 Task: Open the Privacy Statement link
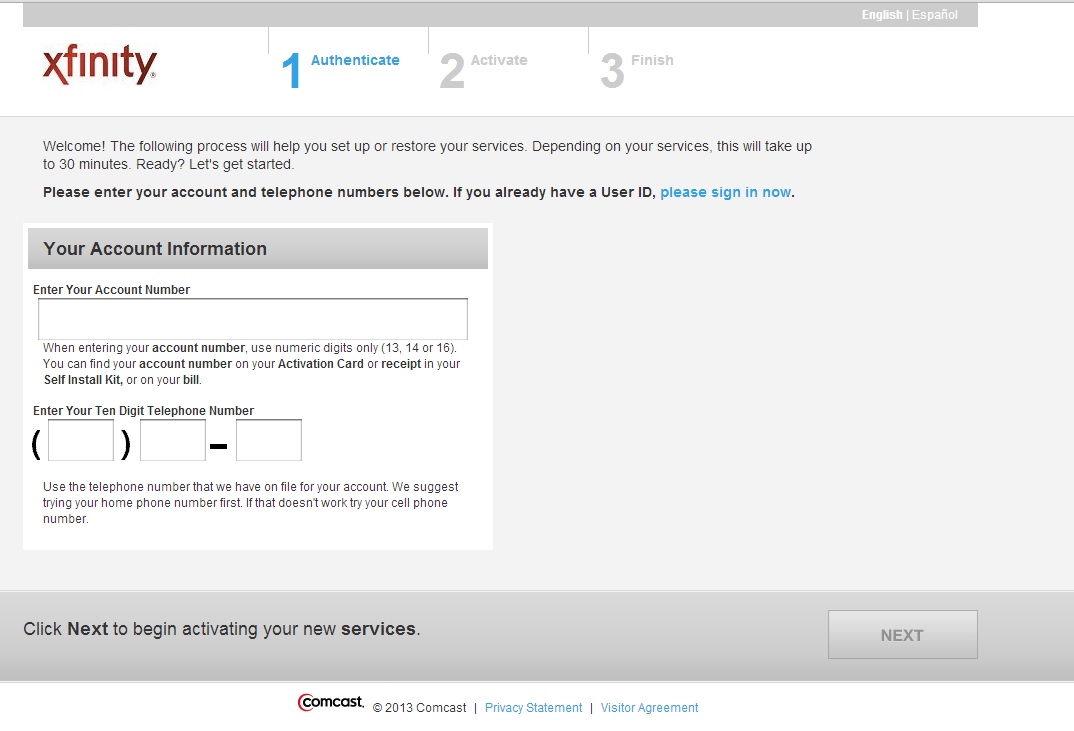(x=533, y=707)
